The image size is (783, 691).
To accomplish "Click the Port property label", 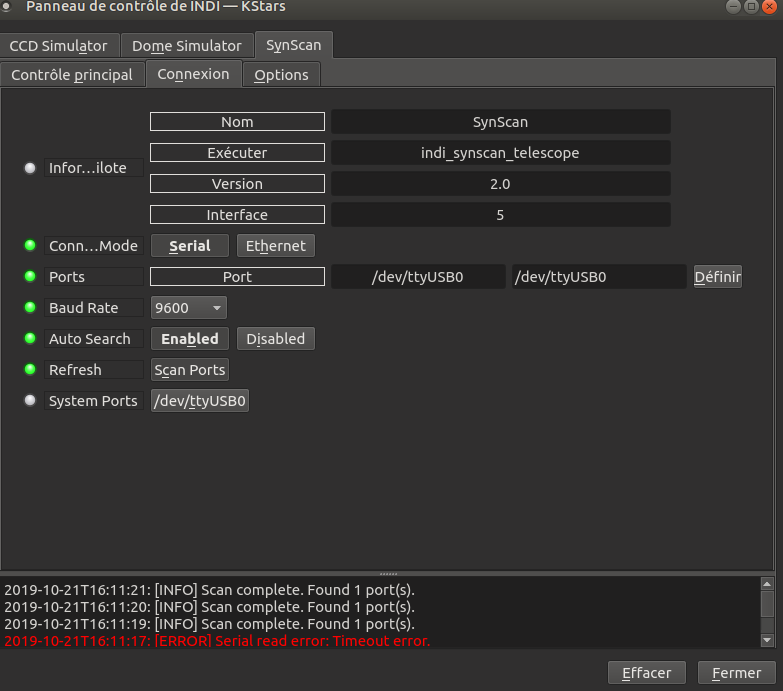I will (237, 277).
